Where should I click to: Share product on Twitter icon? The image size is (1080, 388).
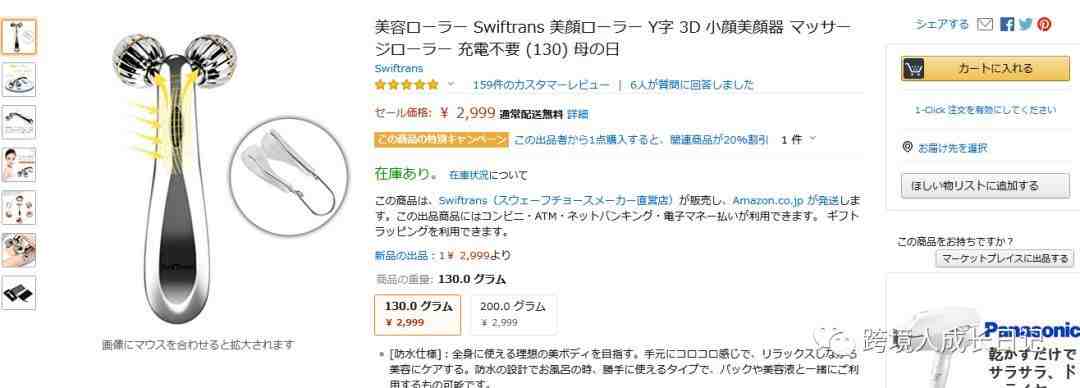pyautogui.click(x=1026, y=24)
